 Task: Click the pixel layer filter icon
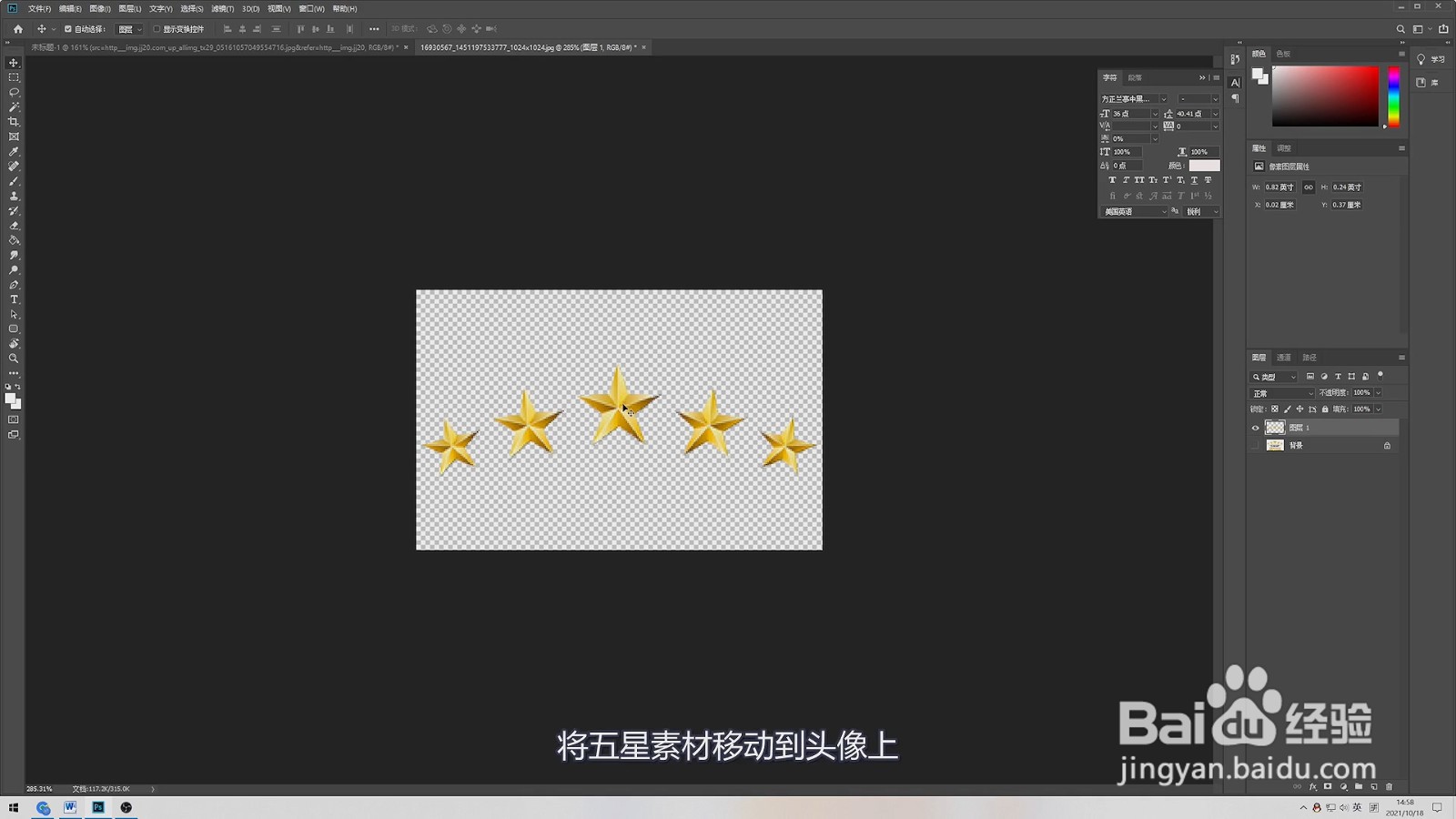[1310, 377]
